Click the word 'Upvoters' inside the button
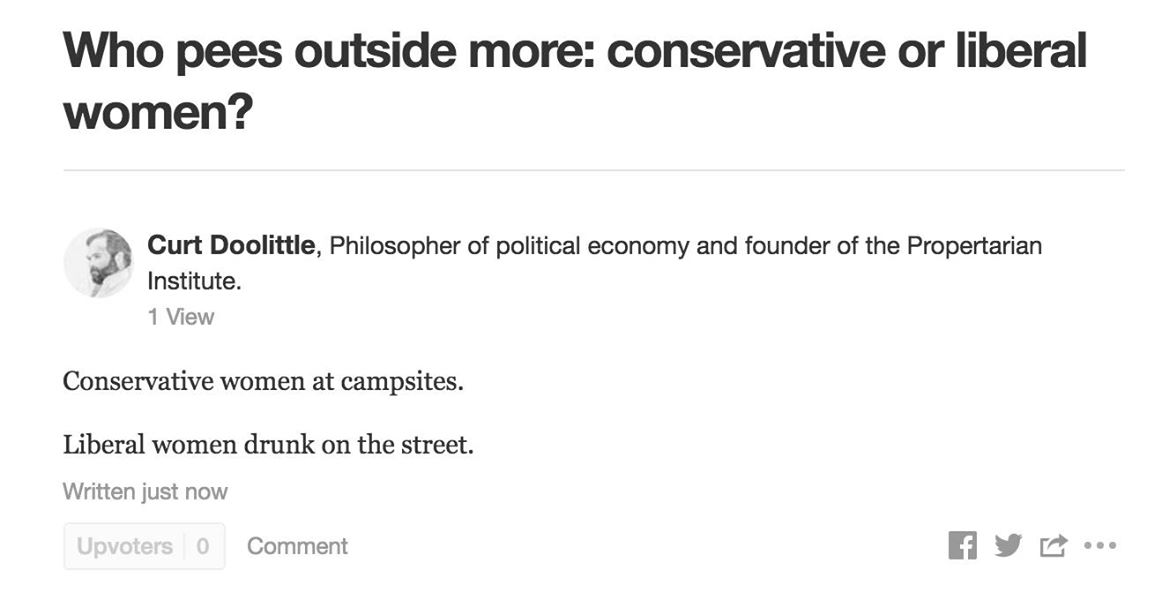The width and height of the screenshot is (1162, 600). click(x=124, y=546)
